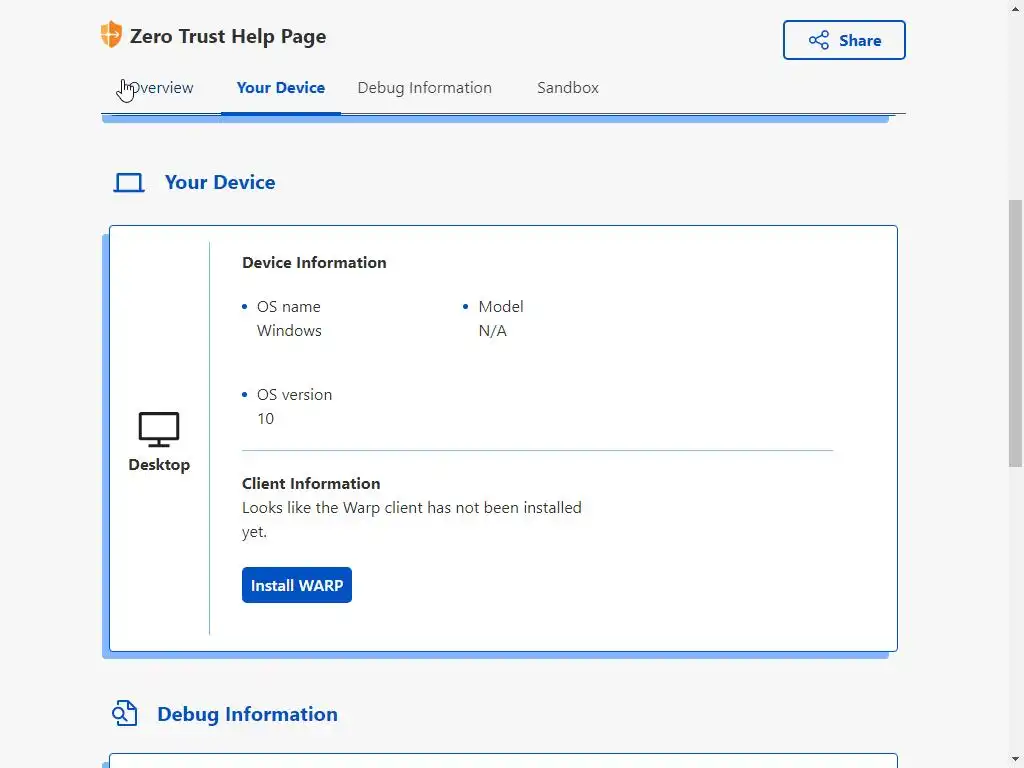Click the Zero Trust shield logo
Image resolution: width=1024 pixels, height=768 pixels.
(x=111, y=35)
